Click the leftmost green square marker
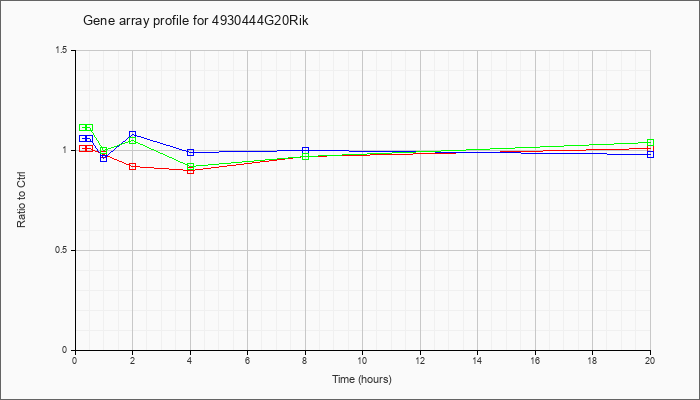Screen dimensions: 700x400 coord(83,128)
